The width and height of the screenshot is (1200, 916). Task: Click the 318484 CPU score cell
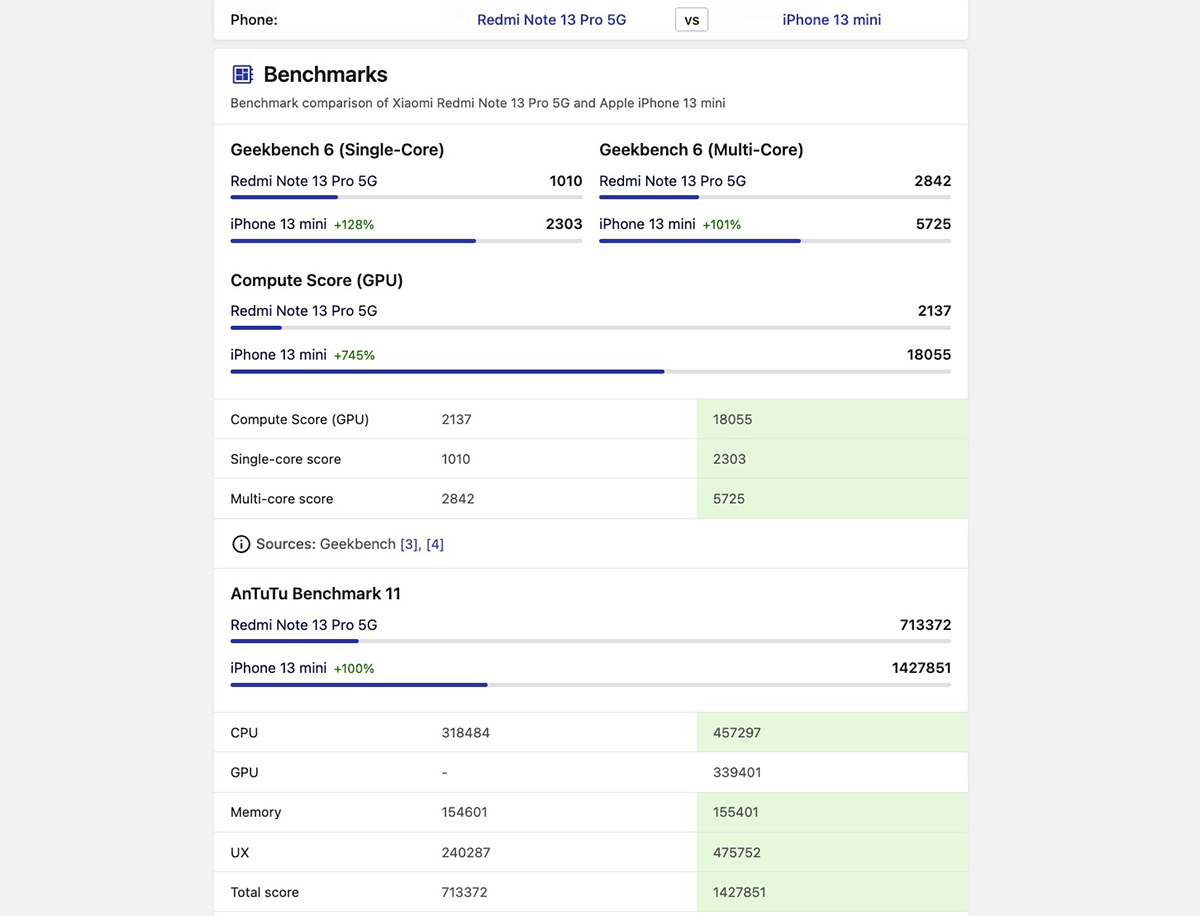tap(466, 733)
